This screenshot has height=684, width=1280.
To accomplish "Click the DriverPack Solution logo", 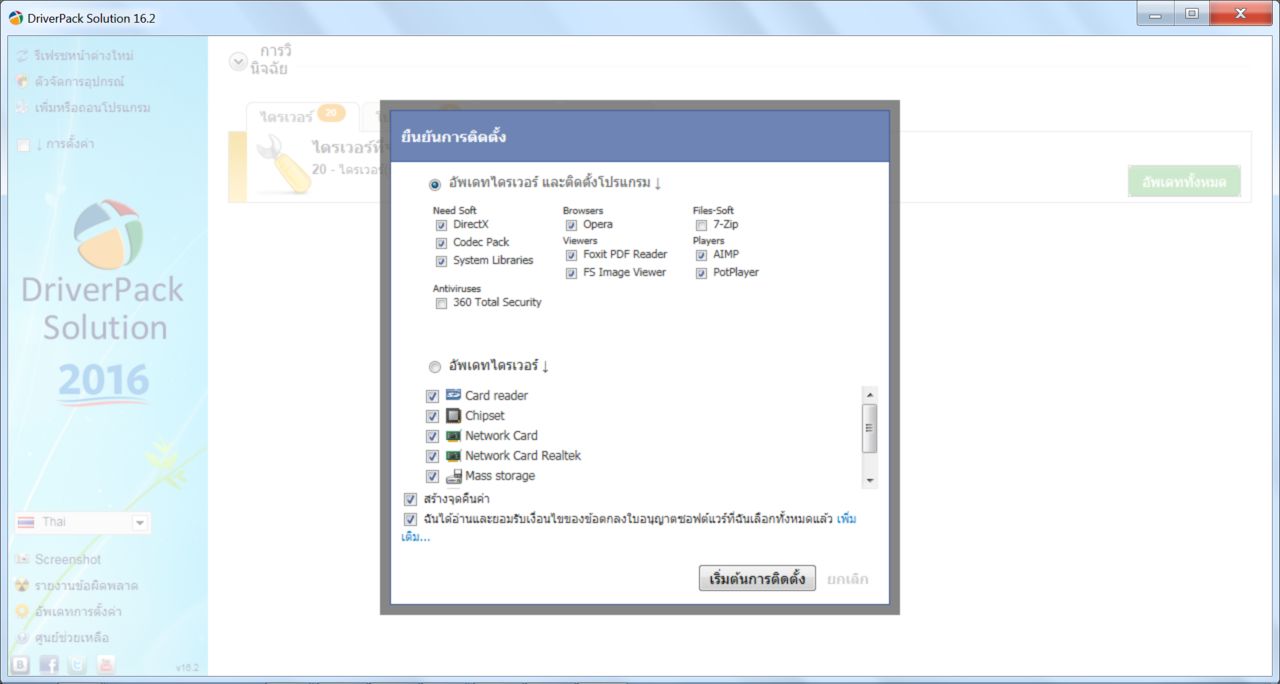I will [109, 235].
